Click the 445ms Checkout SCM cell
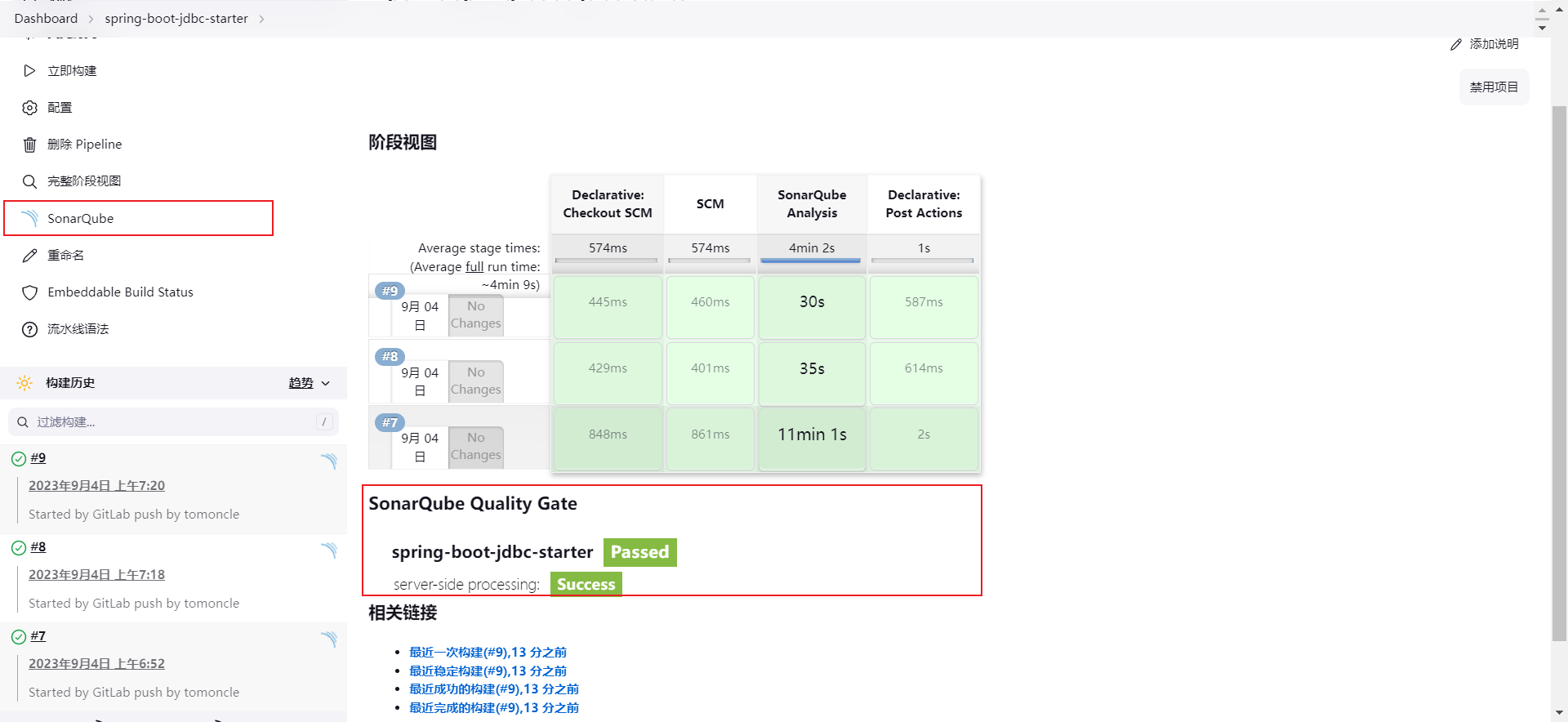The image size is (1568, 722). [x=608, y=307]
